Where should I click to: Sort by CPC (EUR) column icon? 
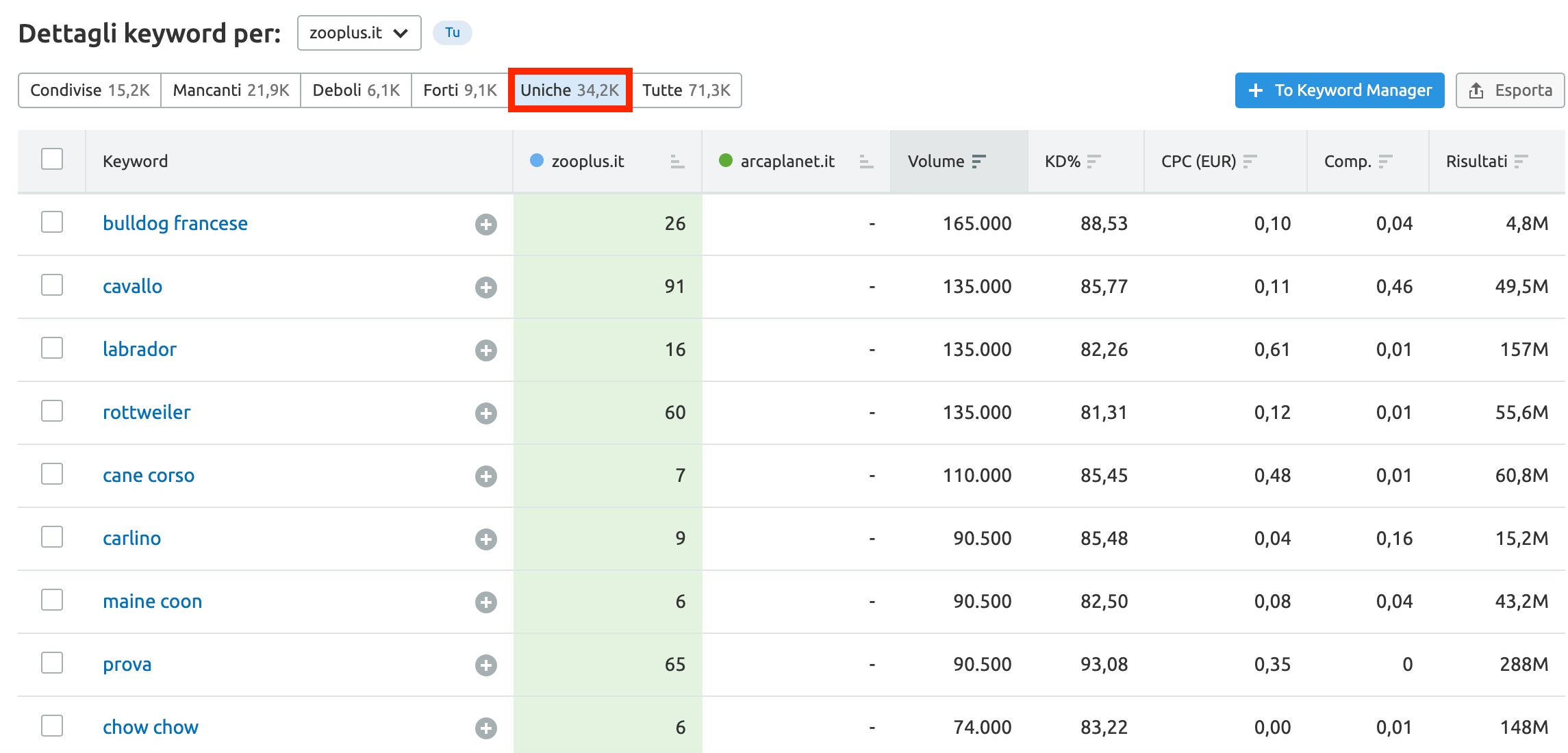(x=1250, y=162)
